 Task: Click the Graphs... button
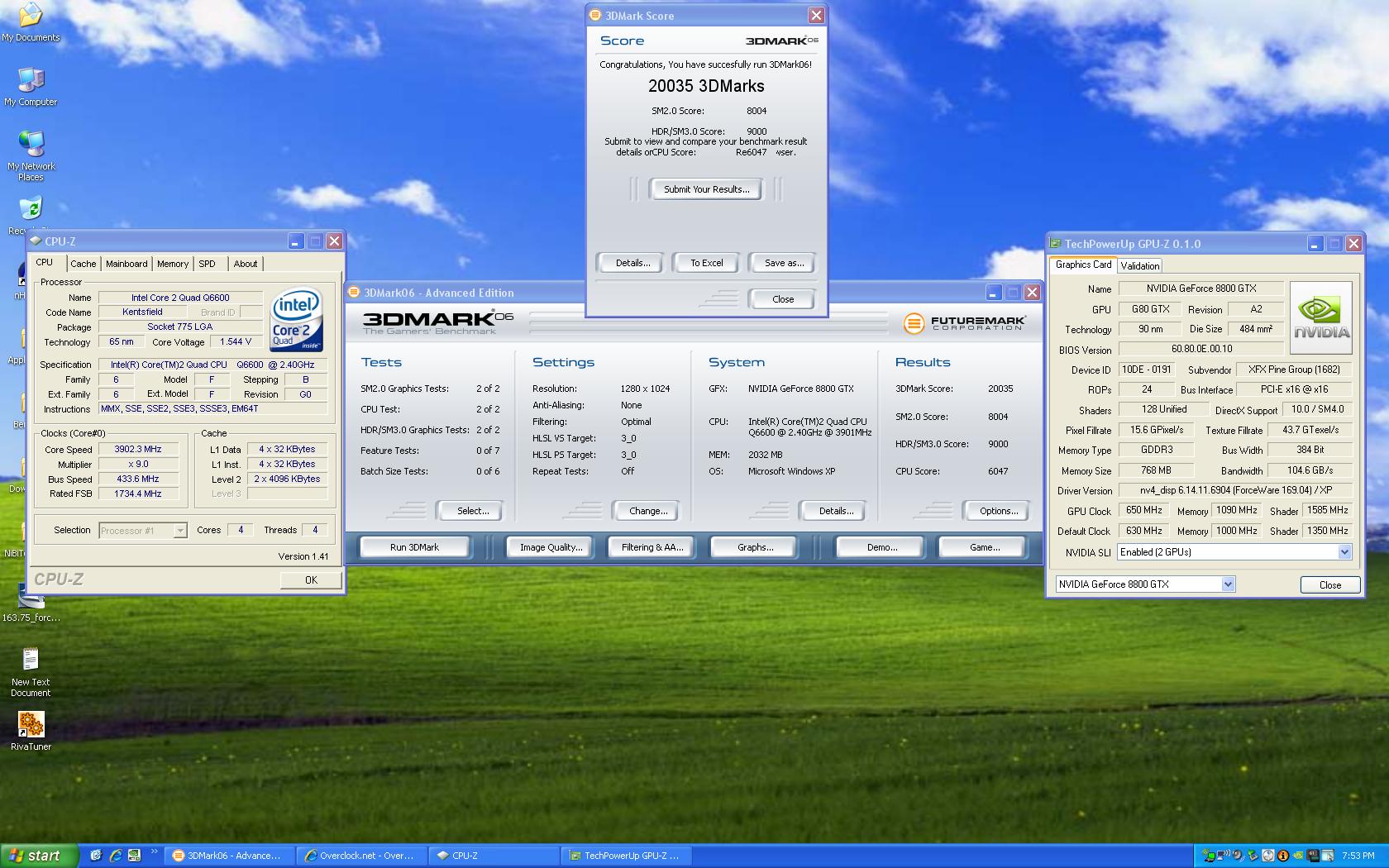click(x=756, y=547)
